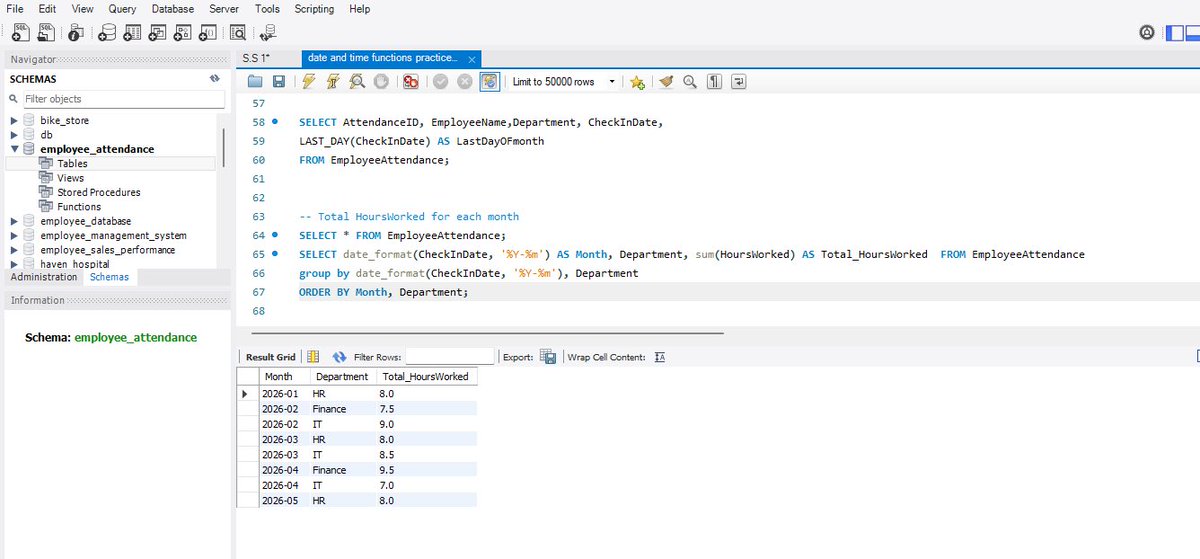This screenshot has width=1200, height=559.
Task: Create a new stored procedure icon
Action: [182, 32]
